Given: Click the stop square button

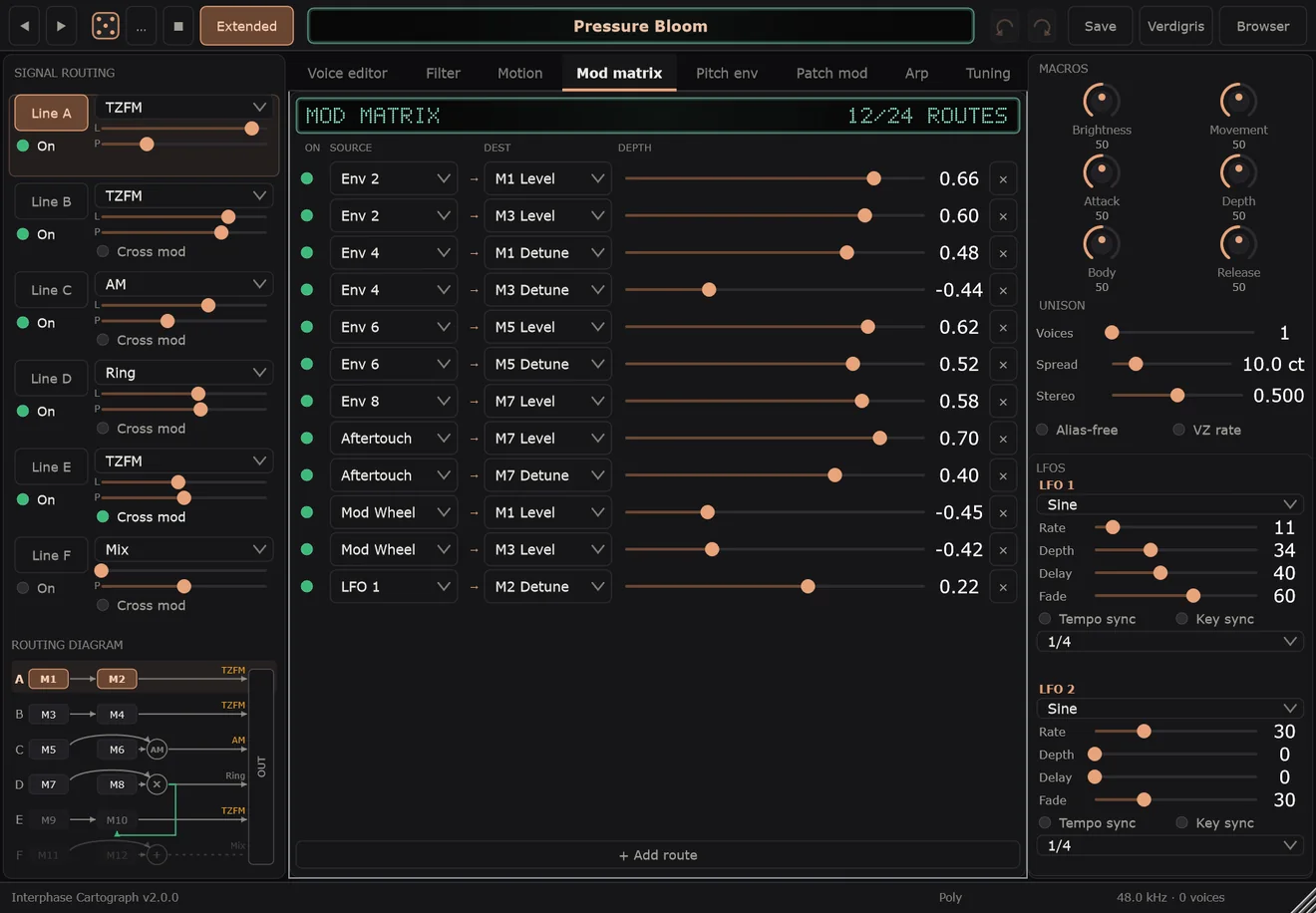Looking at the screenshot, I should pyautogui.click(x=178, y=26).
